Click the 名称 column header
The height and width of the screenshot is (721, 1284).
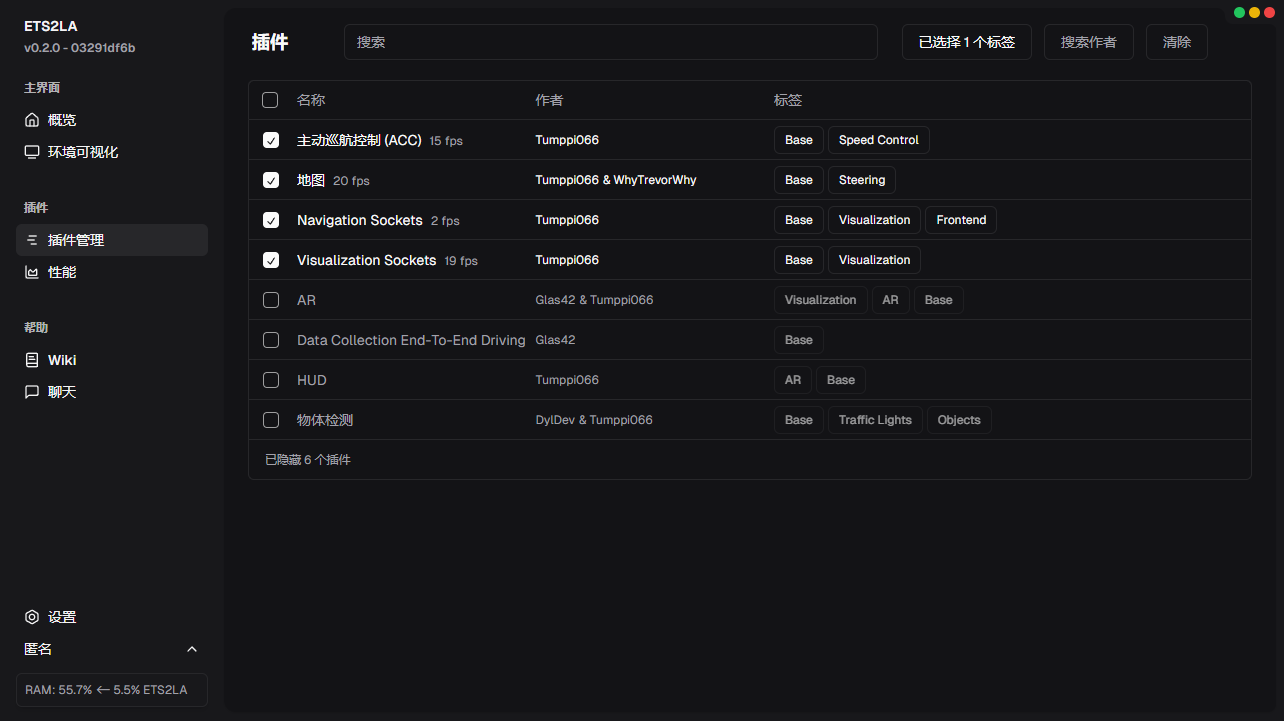pyautogui.click(x=311, y=100)
